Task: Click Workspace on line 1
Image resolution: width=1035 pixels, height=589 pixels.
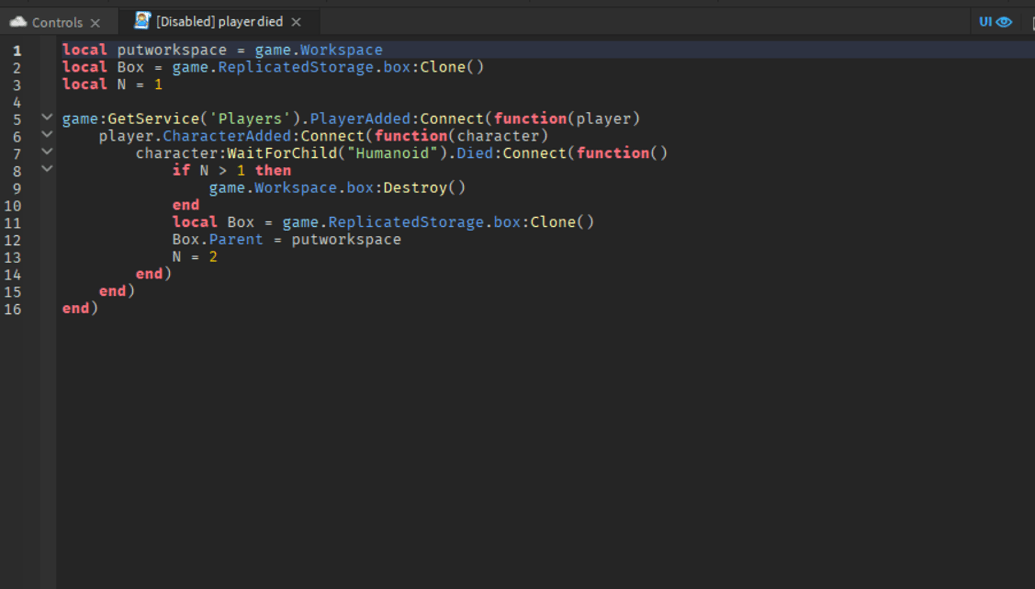Action: [341, 50]
